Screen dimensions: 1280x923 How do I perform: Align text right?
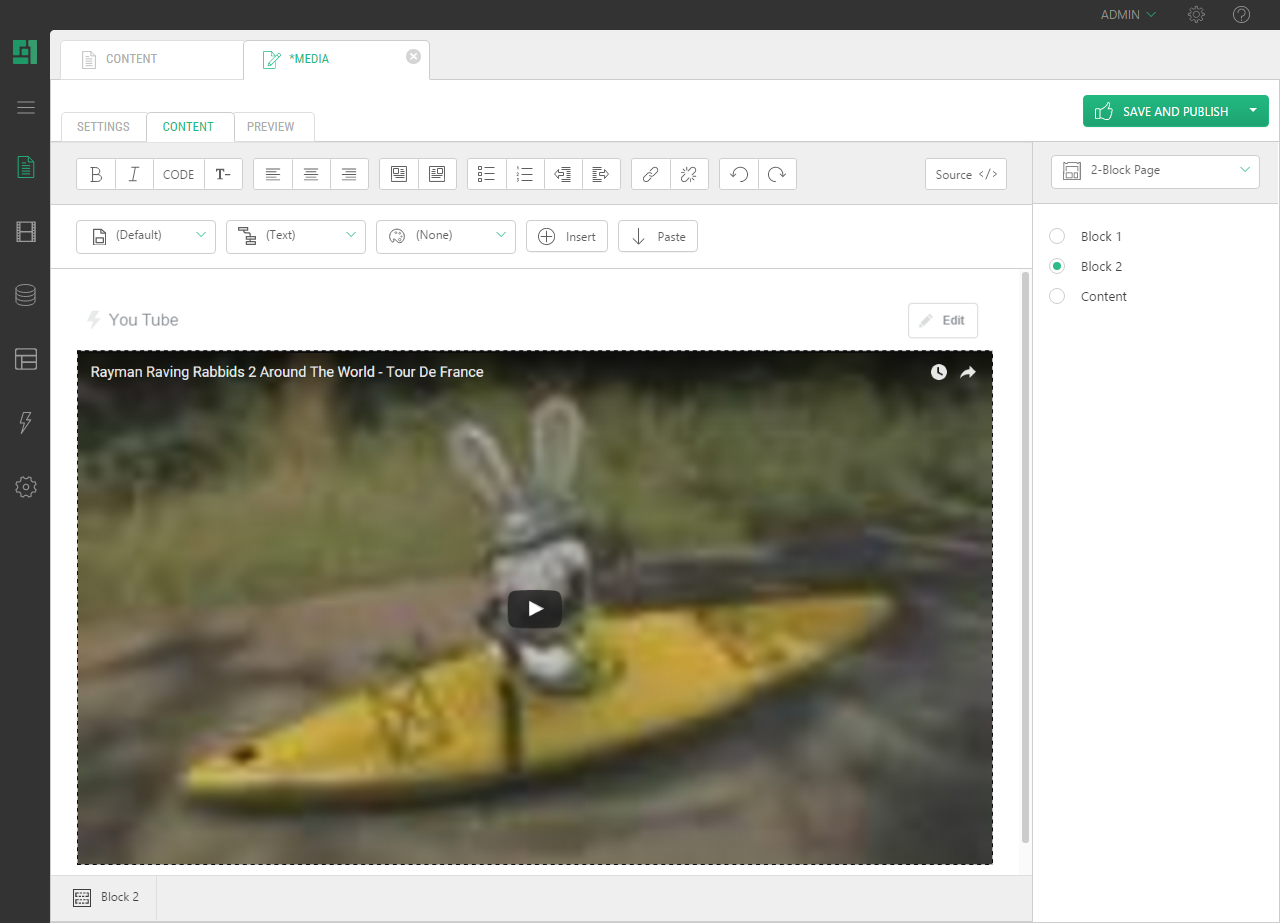pyautogui.click(x=349, y=174)
